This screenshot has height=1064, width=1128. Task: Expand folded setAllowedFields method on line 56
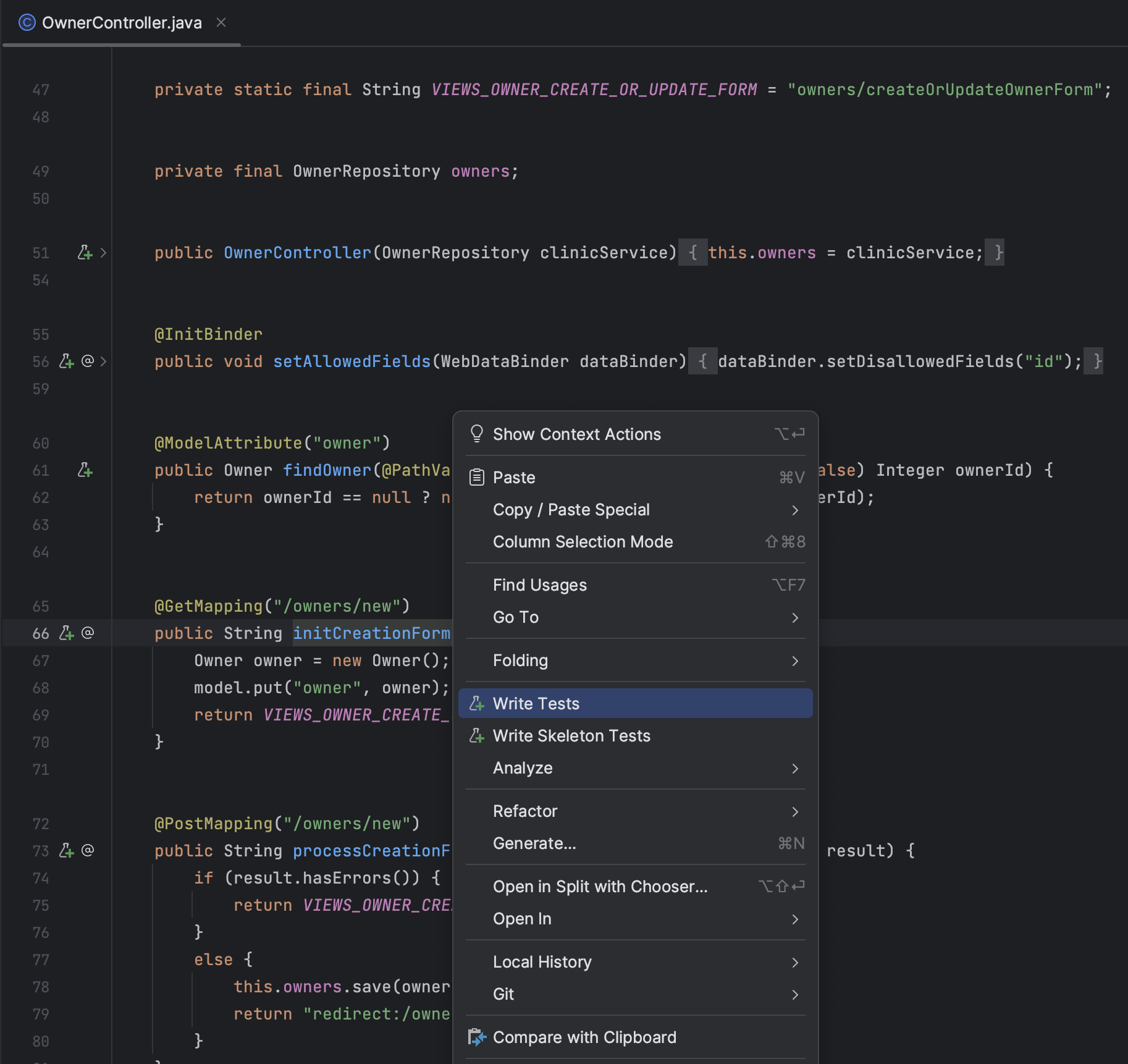pyautogui.click(x=103, y=361)
